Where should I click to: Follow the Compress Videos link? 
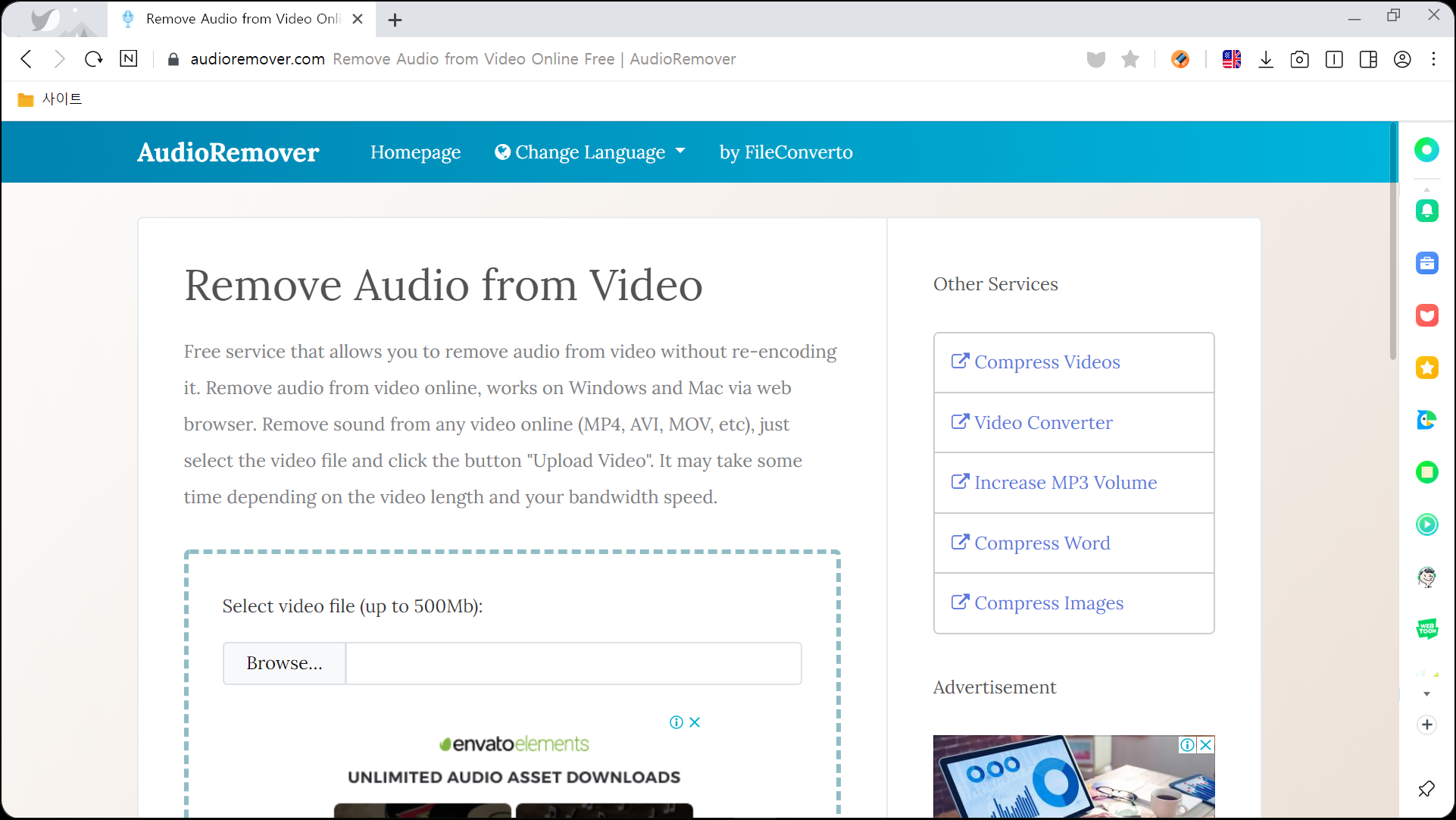[1046, 362]
